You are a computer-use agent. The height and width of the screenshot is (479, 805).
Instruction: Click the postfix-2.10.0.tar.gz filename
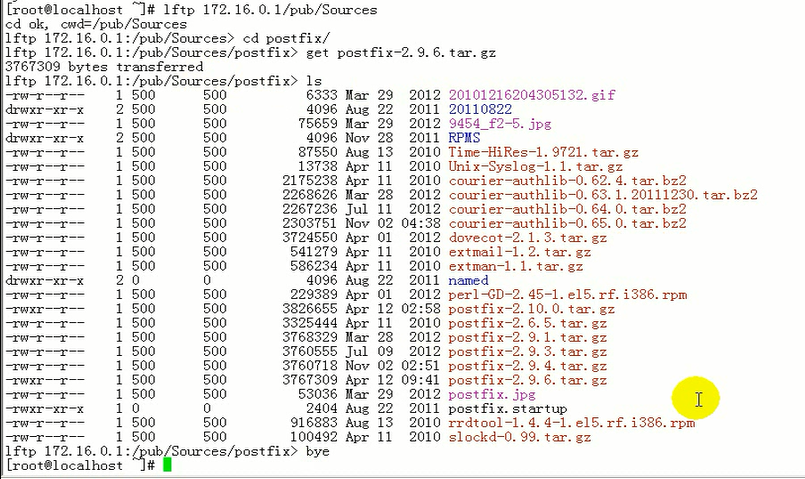tap(531, 309)
